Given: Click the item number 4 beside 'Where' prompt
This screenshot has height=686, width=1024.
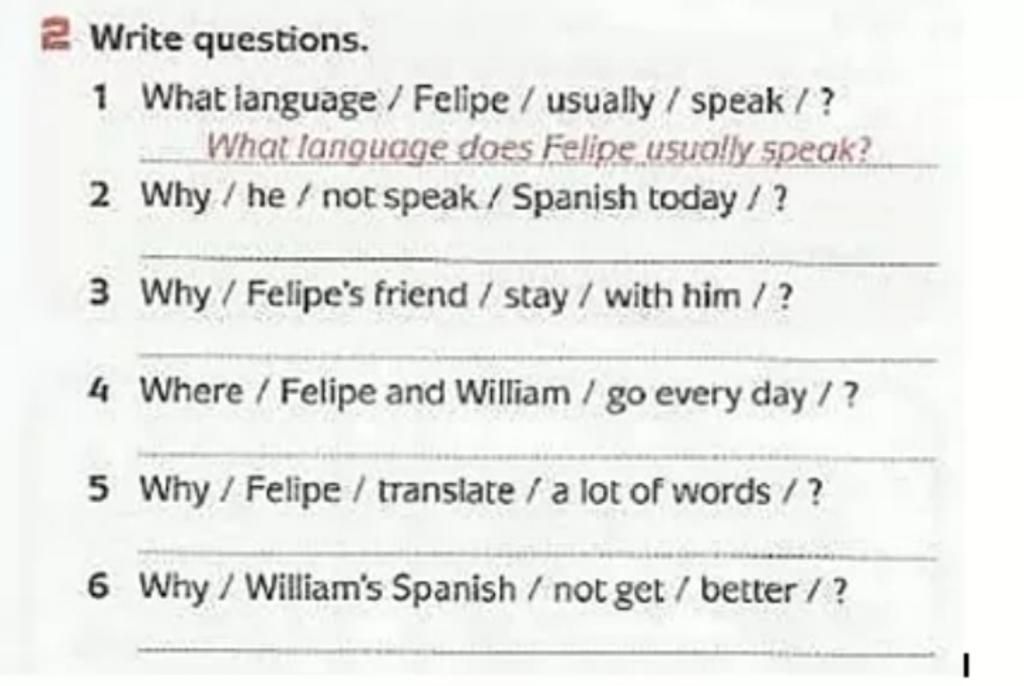Looking at the screenshot, I should 99,391.
